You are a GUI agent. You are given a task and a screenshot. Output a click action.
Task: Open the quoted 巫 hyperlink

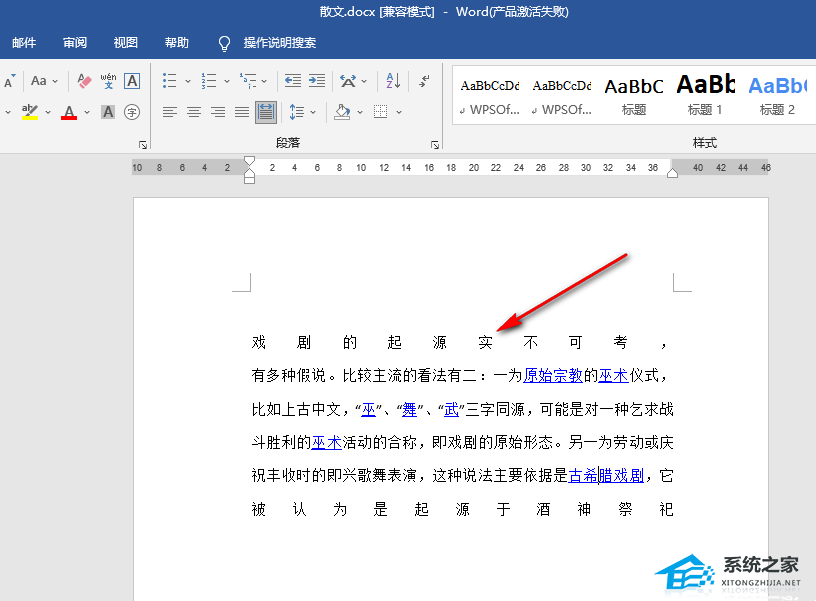click(368, 410)
